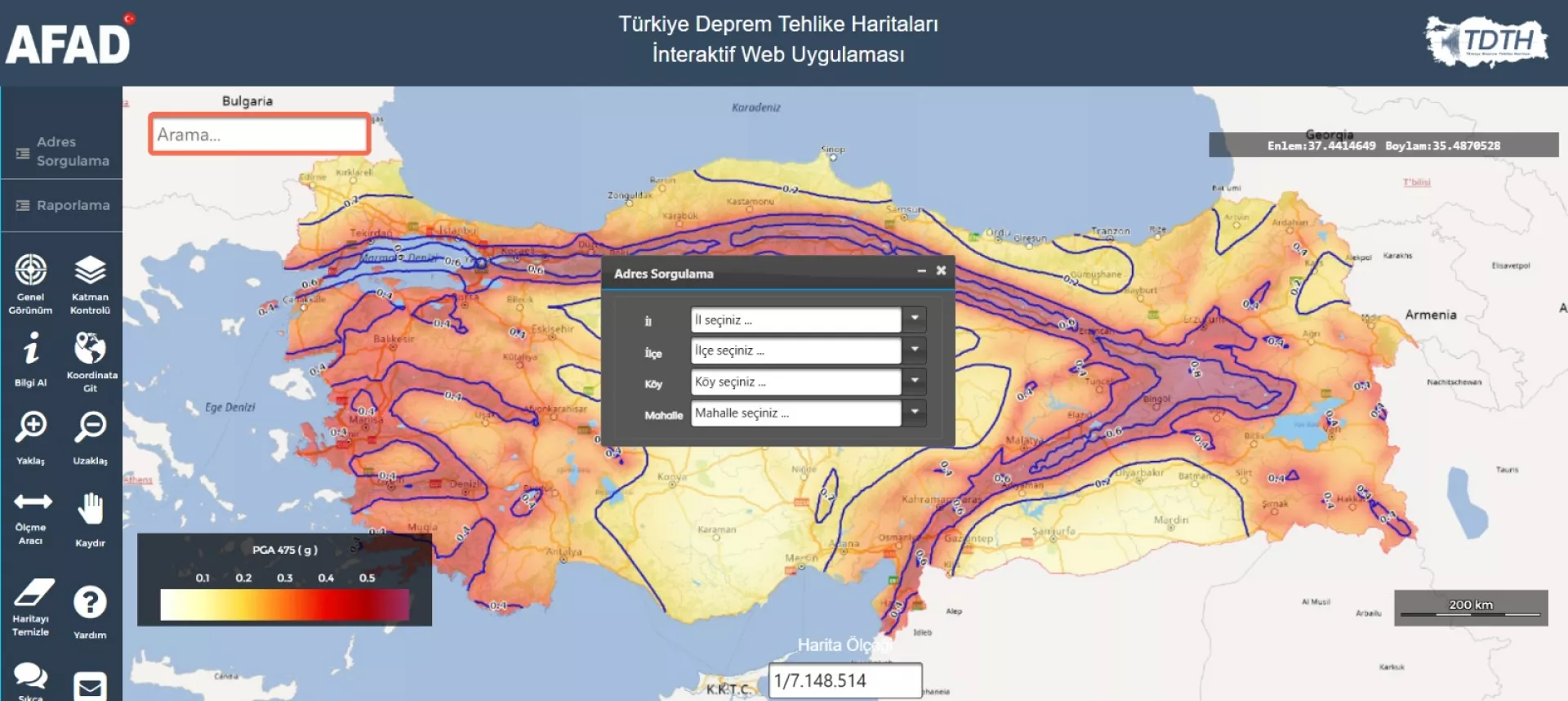Screen dimensions: 1568x701
Task: Open the Katman Kontrolü layers tool
Action: tap(90, 270)
